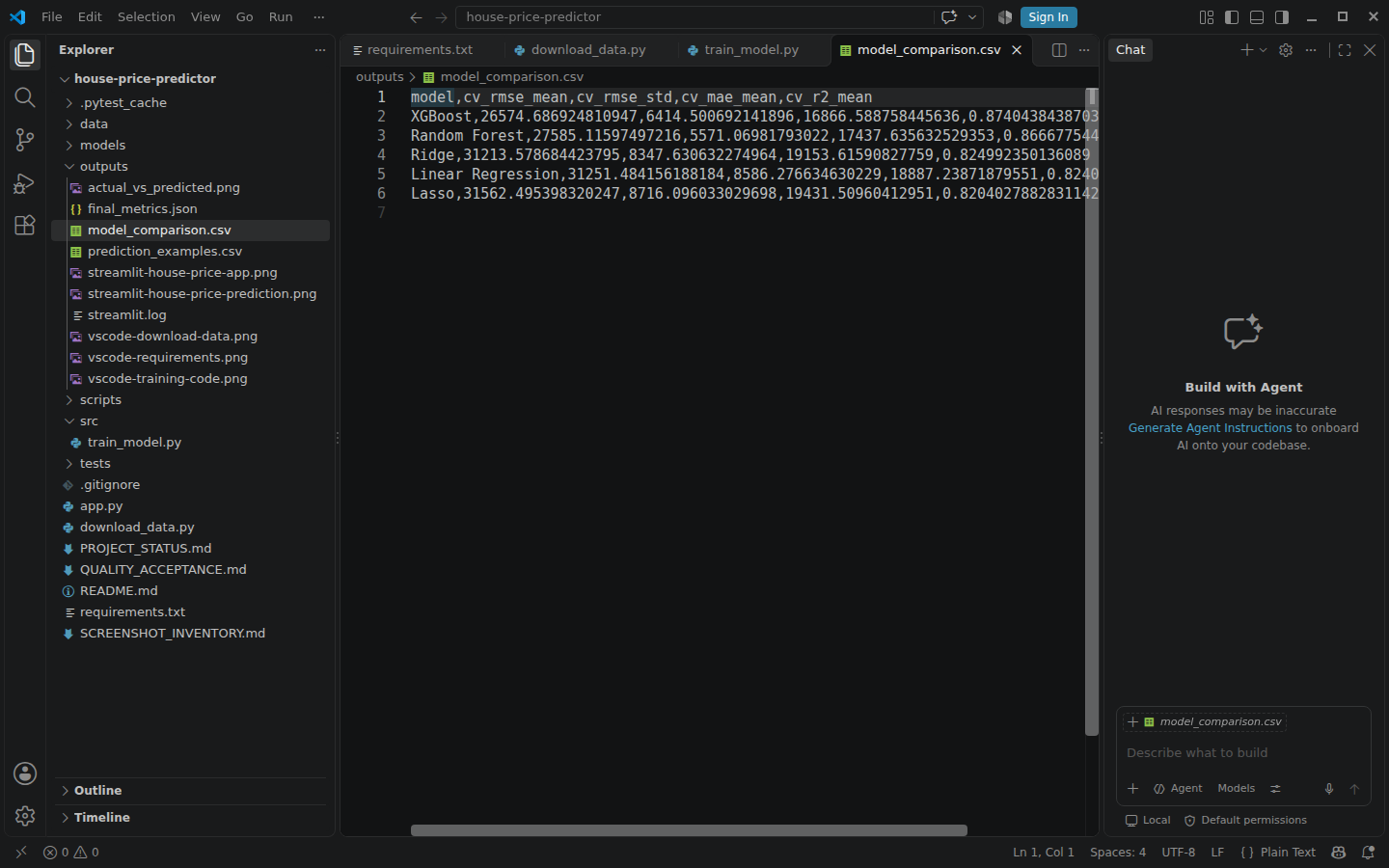Open the chat icon in title bar

coord(949,17)
